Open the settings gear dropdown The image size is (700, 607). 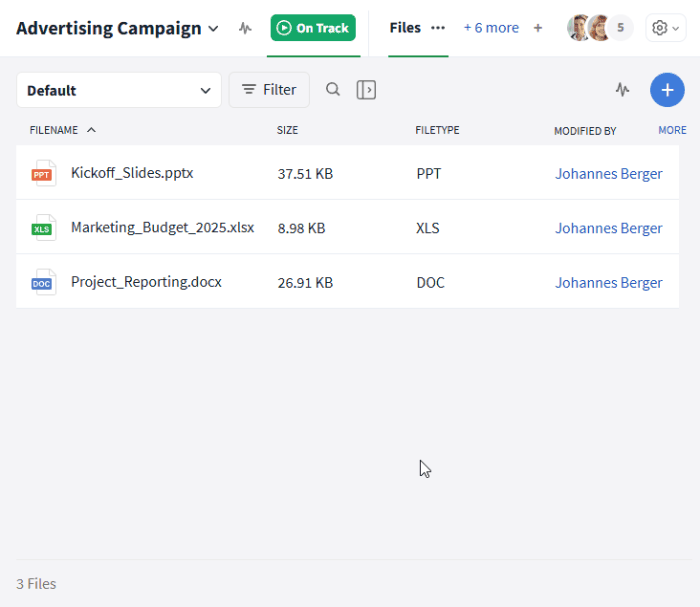click(665, 28)
